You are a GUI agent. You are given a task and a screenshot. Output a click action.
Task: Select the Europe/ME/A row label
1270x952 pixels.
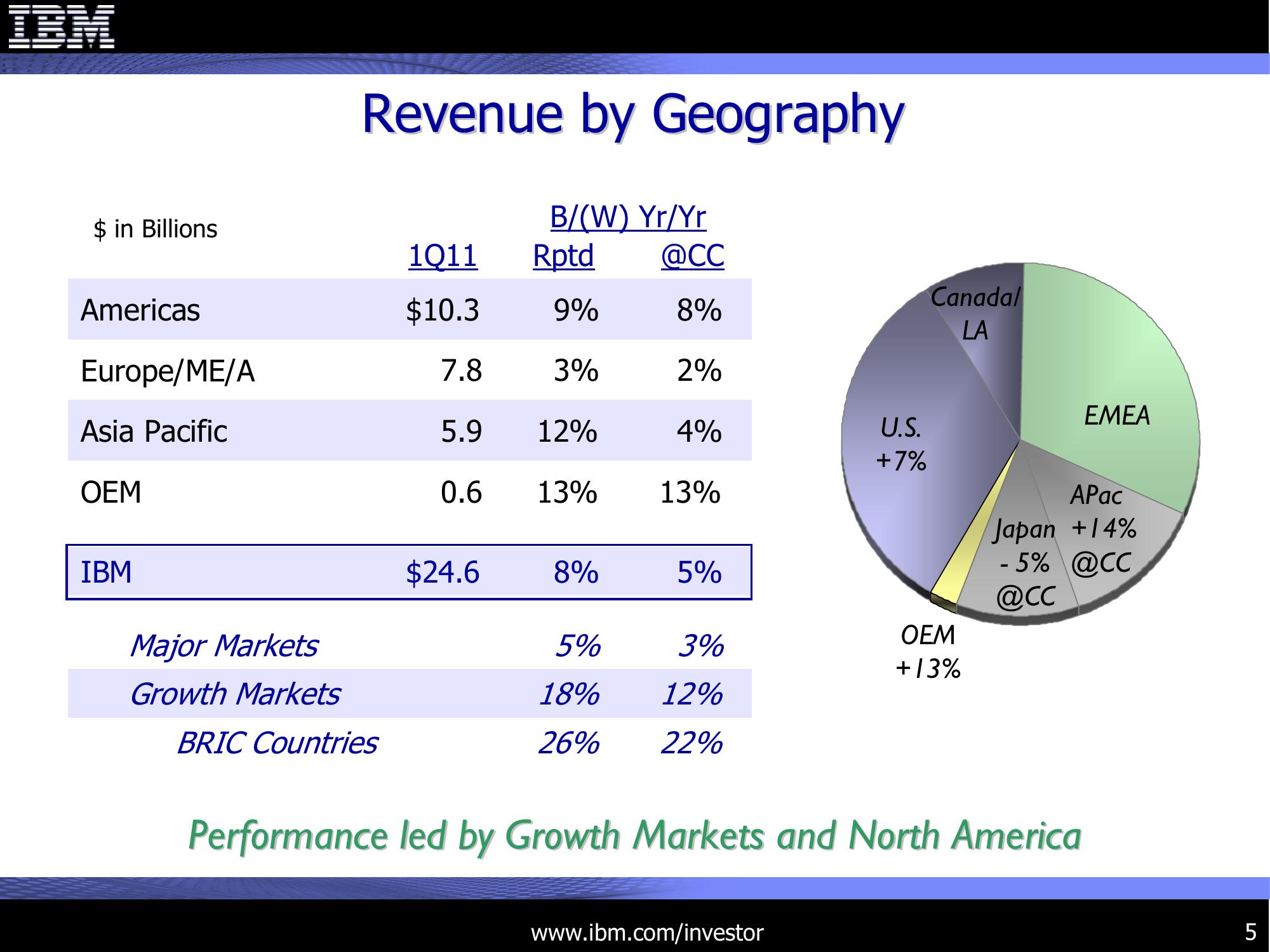168,371
